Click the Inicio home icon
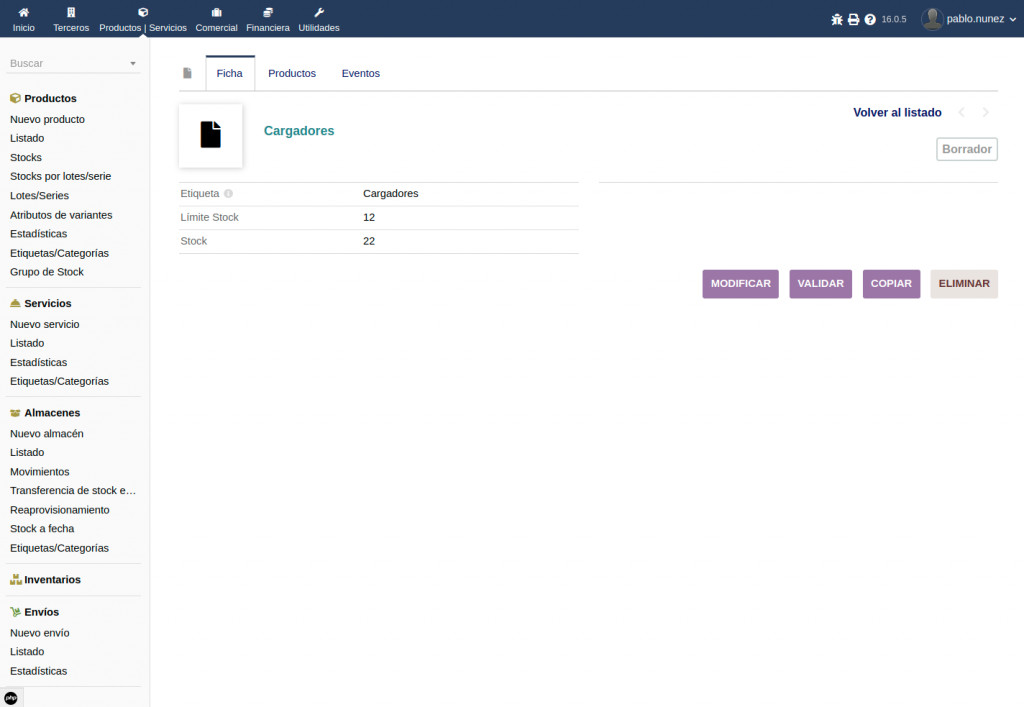Screen dimensions: 1024x707 [x=23, y=12]
